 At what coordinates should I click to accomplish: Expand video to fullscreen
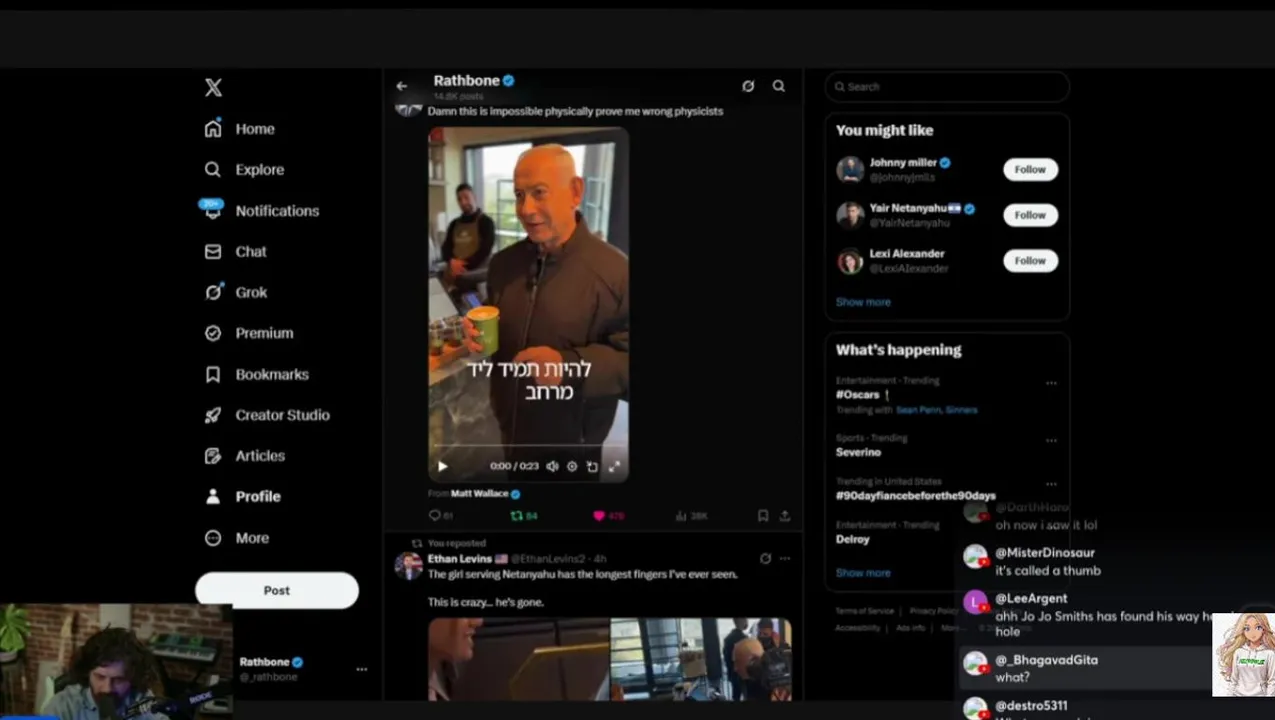click(614, 466)
